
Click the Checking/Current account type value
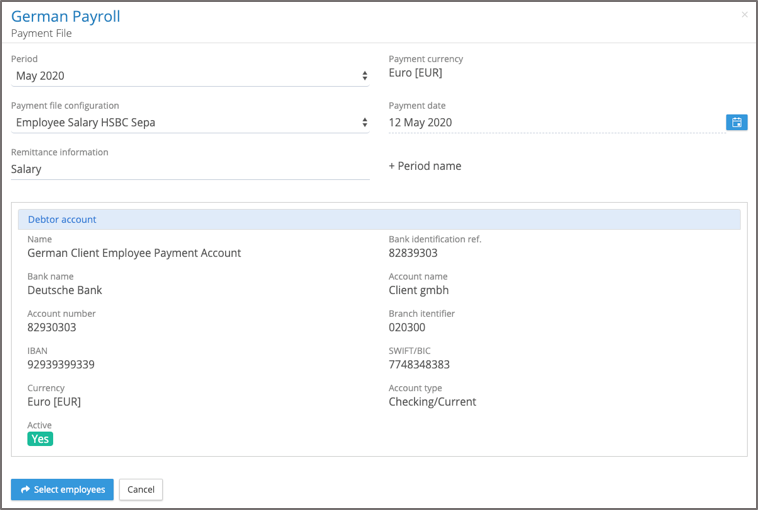point(432,402)
